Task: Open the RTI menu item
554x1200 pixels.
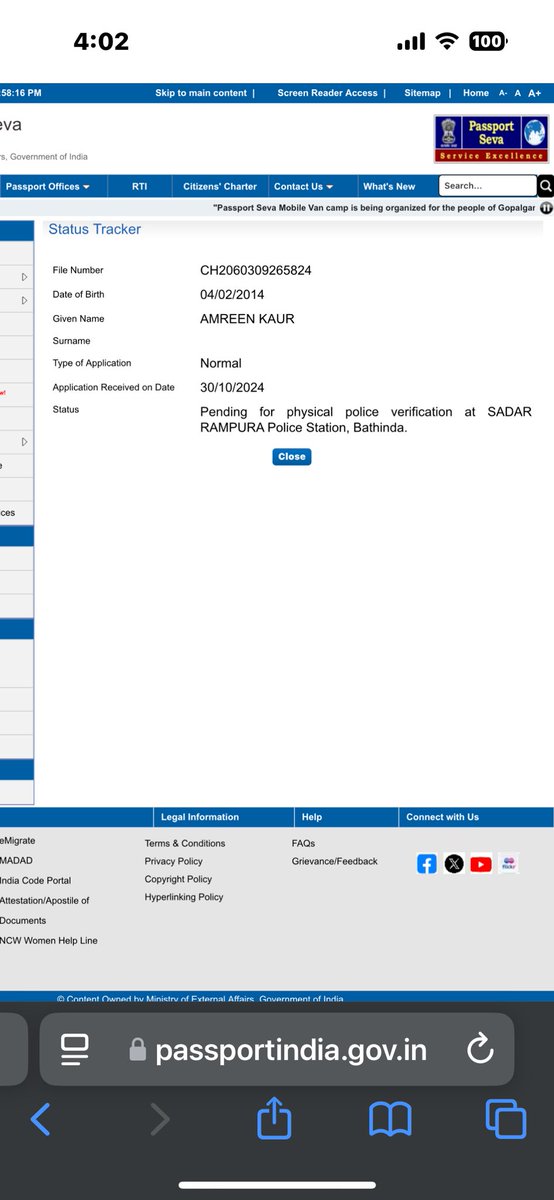Action: pos(139,186)
